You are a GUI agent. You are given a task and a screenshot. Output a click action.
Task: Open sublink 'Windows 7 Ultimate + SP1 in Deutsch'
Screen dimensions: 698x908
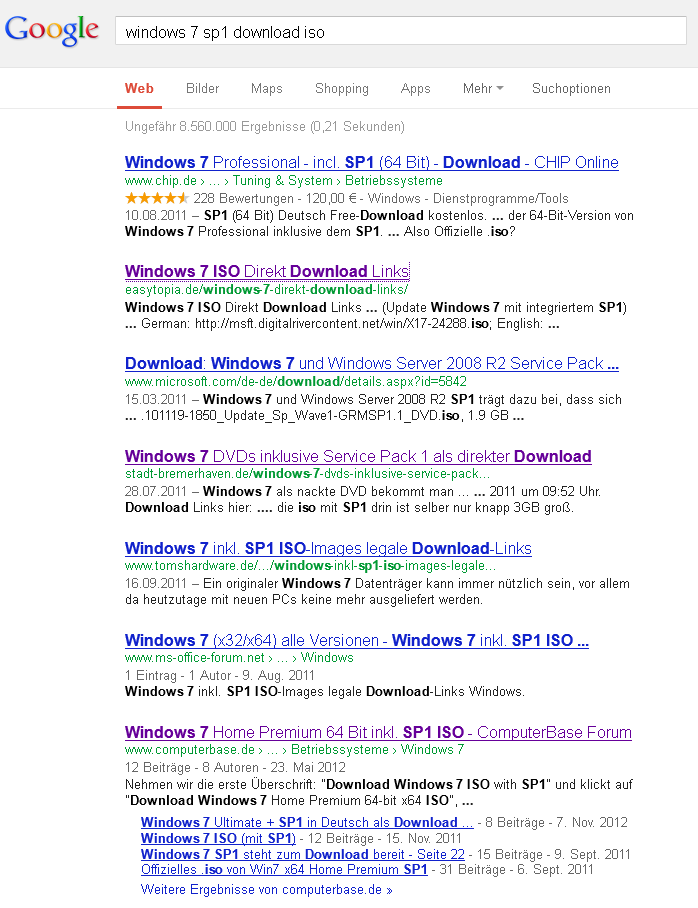306,822
